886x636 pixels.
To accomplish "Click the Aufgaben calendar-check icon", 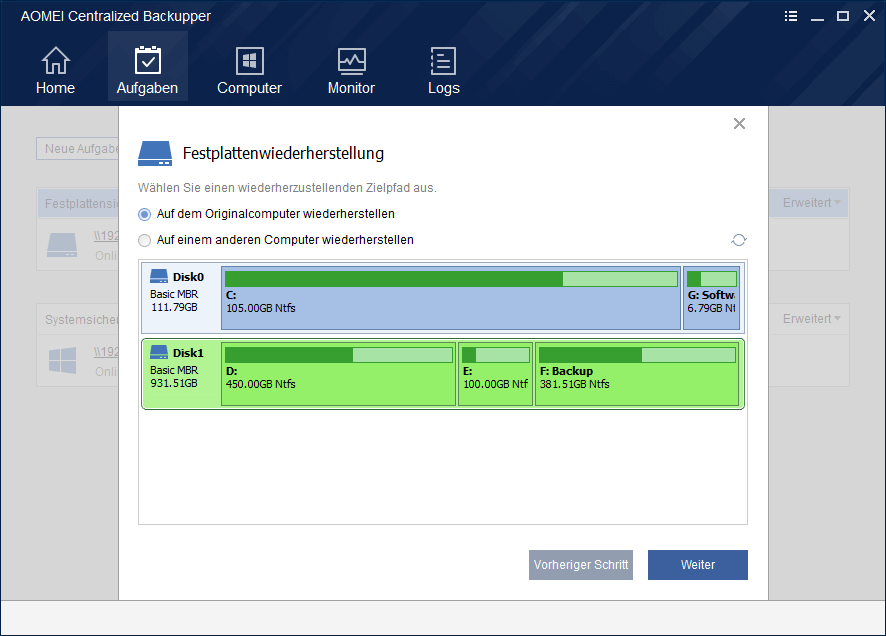I will pyautogui.click(x=147, y=60).
